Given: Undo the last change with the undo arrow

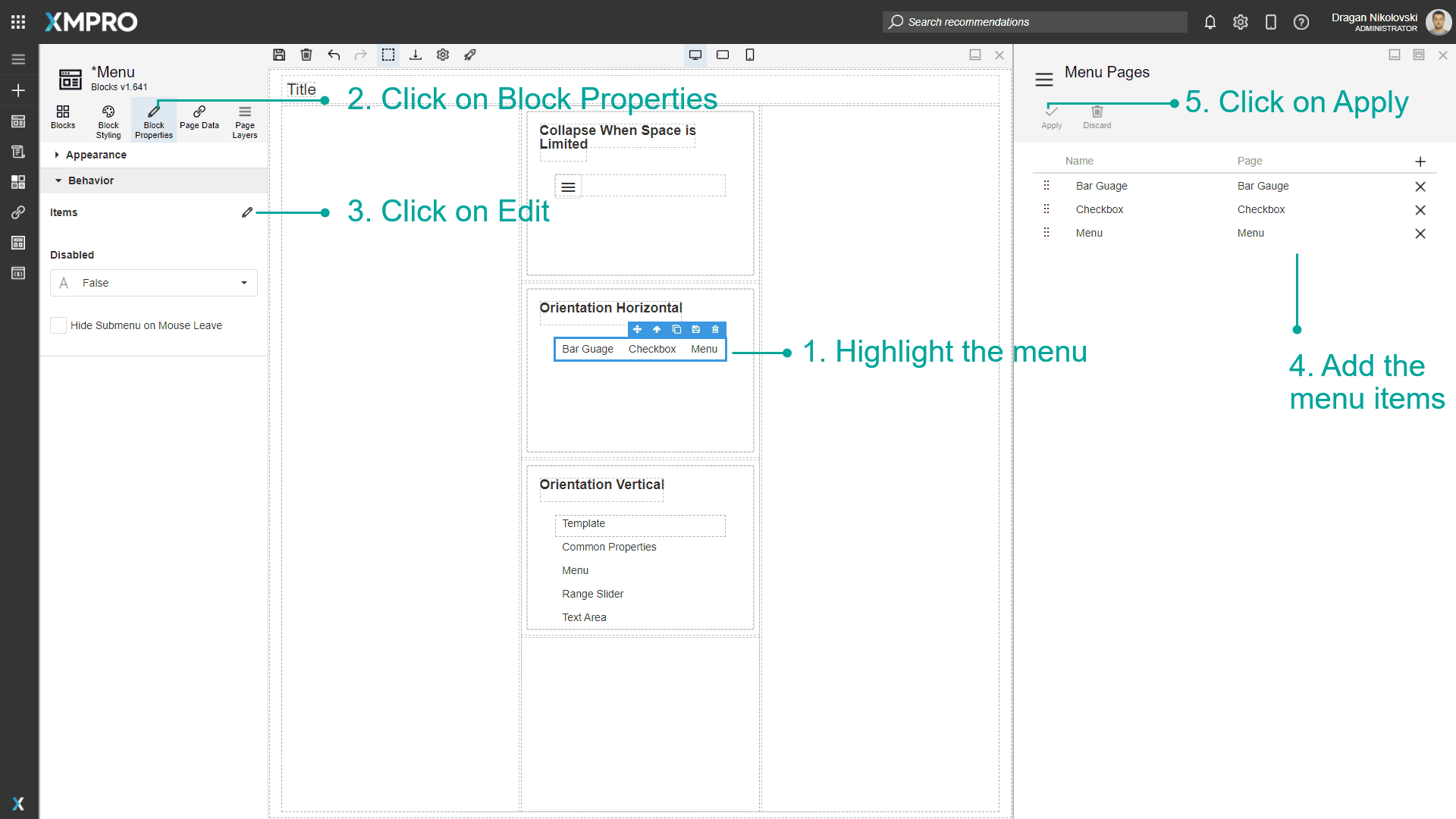Looking at the screenshot, I should (x=334, y=55).
